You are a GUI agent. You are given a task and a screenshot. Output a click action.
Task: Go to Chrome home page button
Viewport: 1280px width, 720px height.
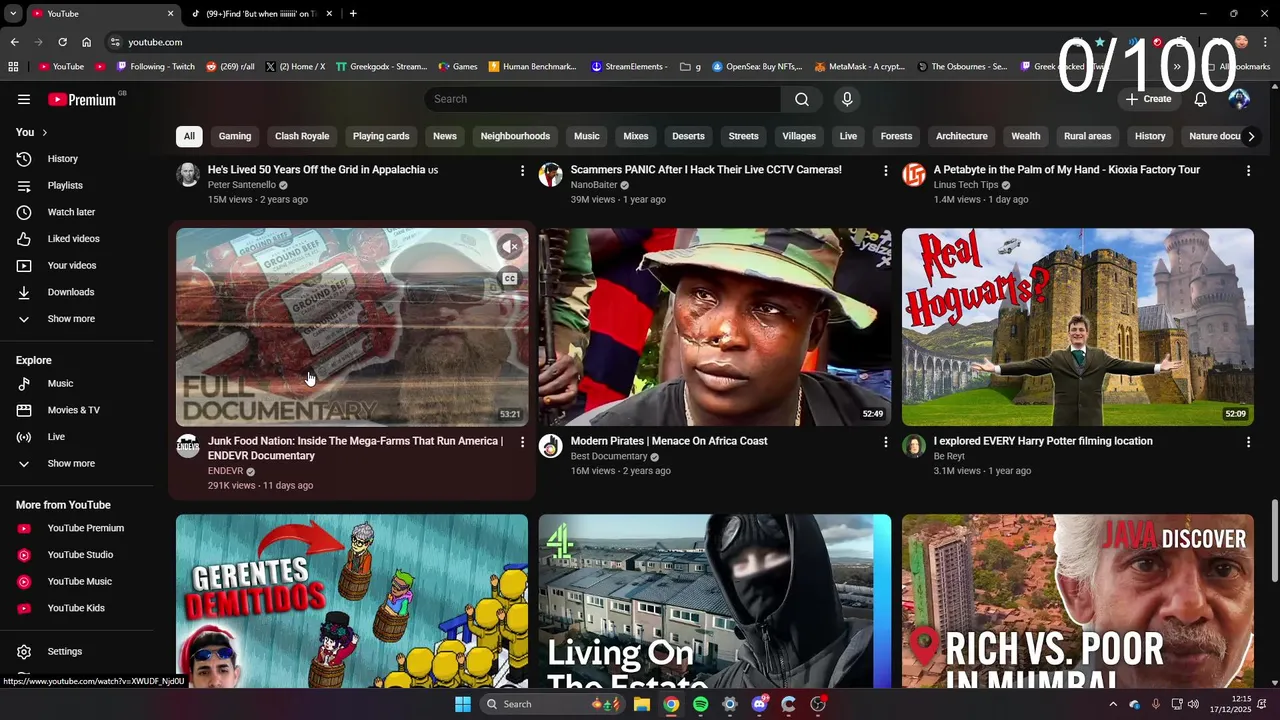(x=87, y=42)
